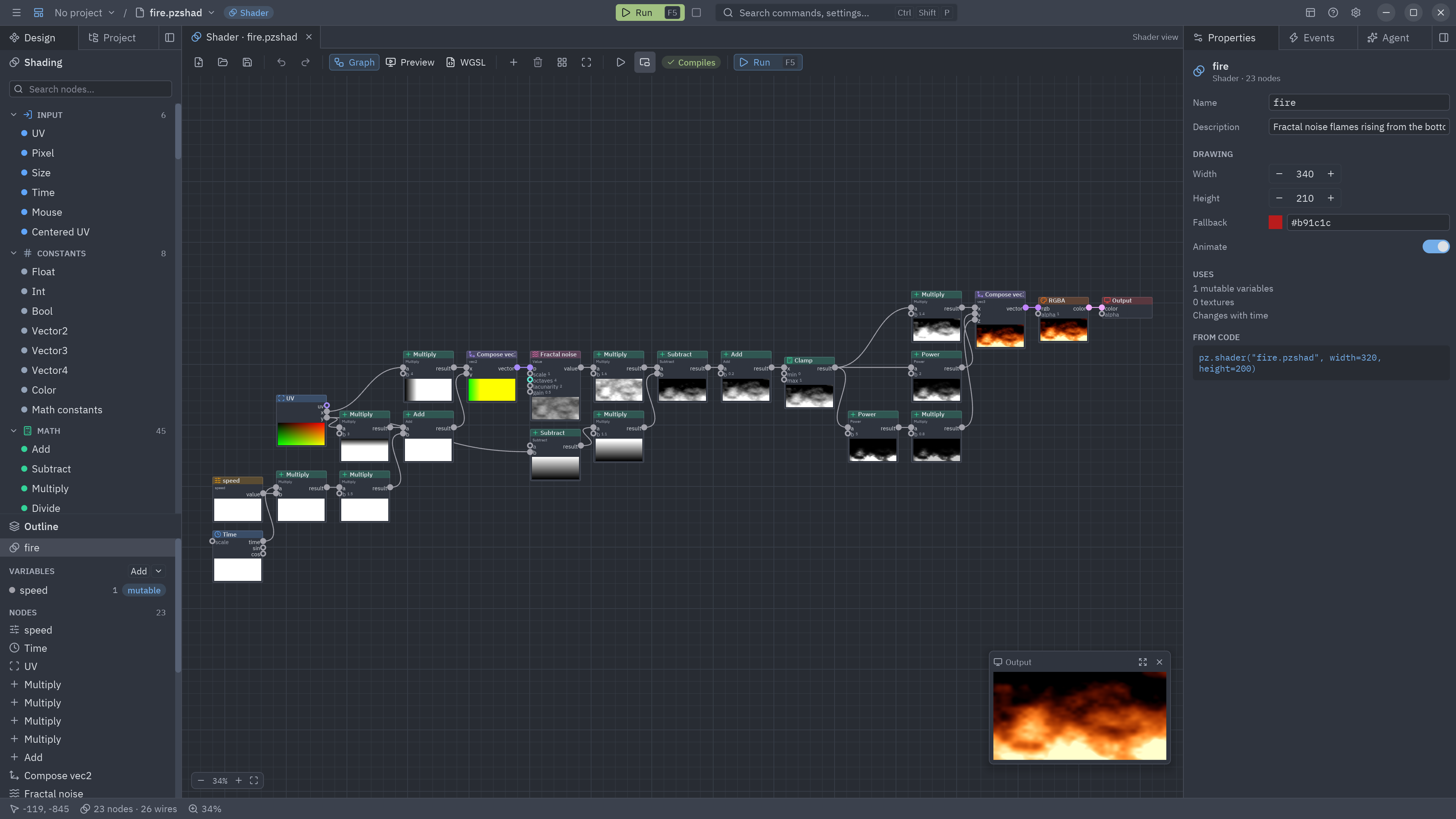This screenshot has height=819, width=1456.
Task: Undo the last graph change
Action: click(x=281, y=62)
